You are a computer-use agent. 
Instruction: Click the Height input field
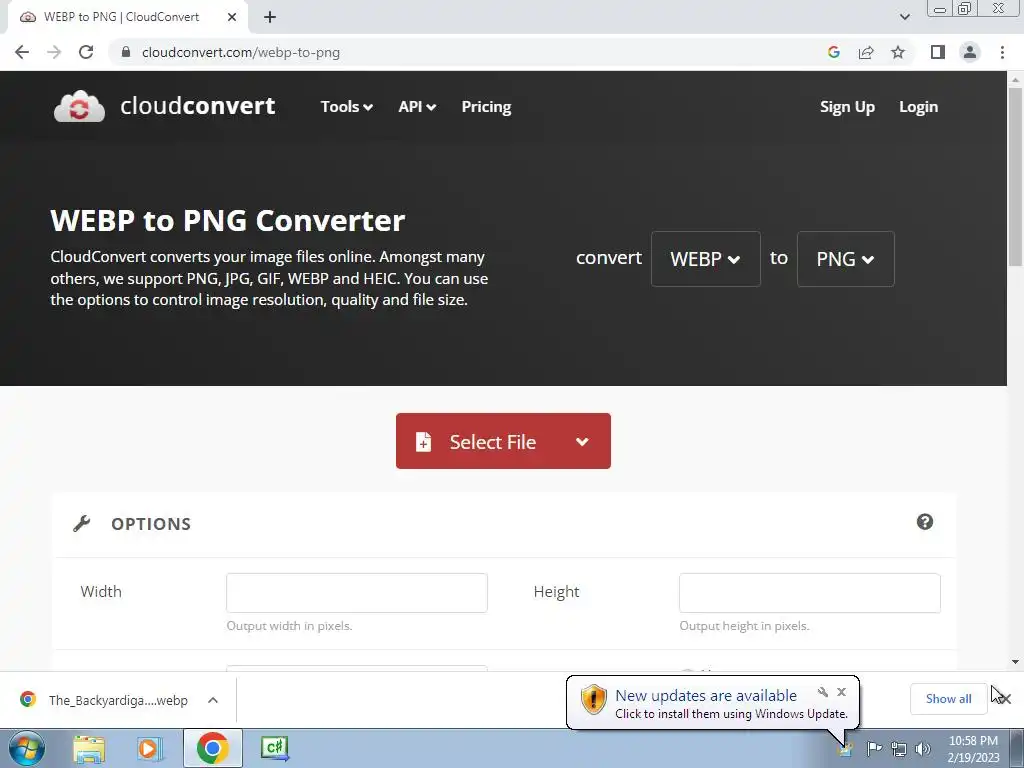(x=810, y=593)
